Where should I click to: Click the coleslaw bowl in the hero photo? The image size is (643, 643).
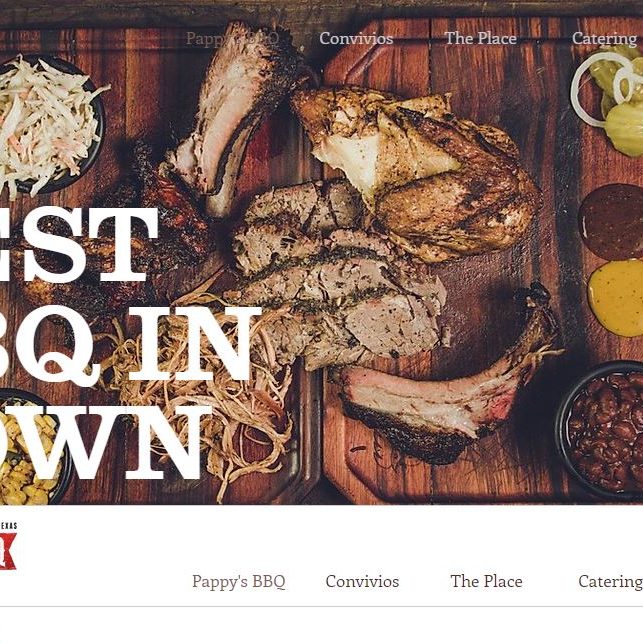48,125
